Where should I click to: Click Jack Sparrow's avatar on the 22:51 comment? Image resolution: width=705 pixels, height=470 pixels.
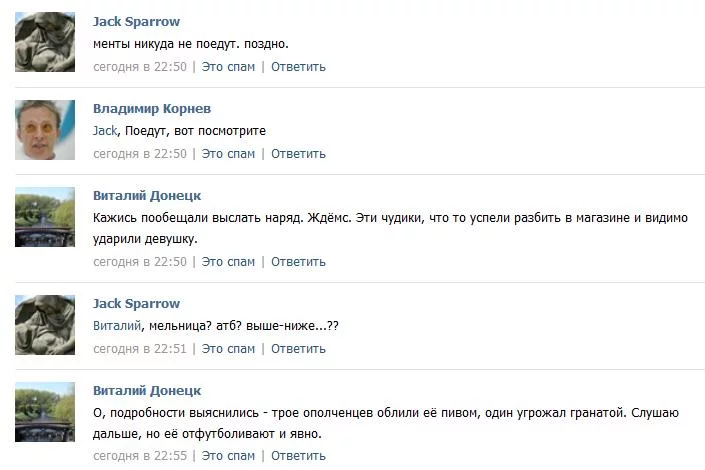(x=45, y=325)
